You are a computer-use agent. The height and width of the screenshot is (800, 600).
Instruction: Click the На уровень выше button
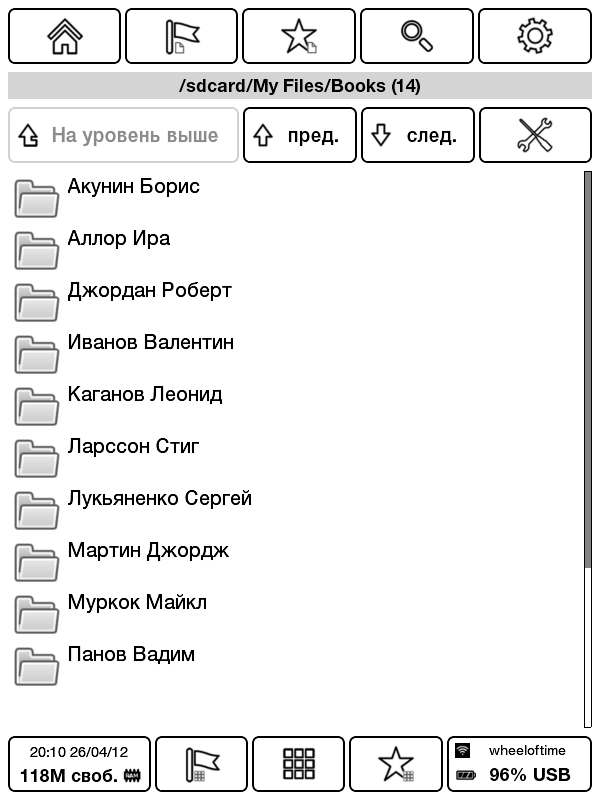123,135
